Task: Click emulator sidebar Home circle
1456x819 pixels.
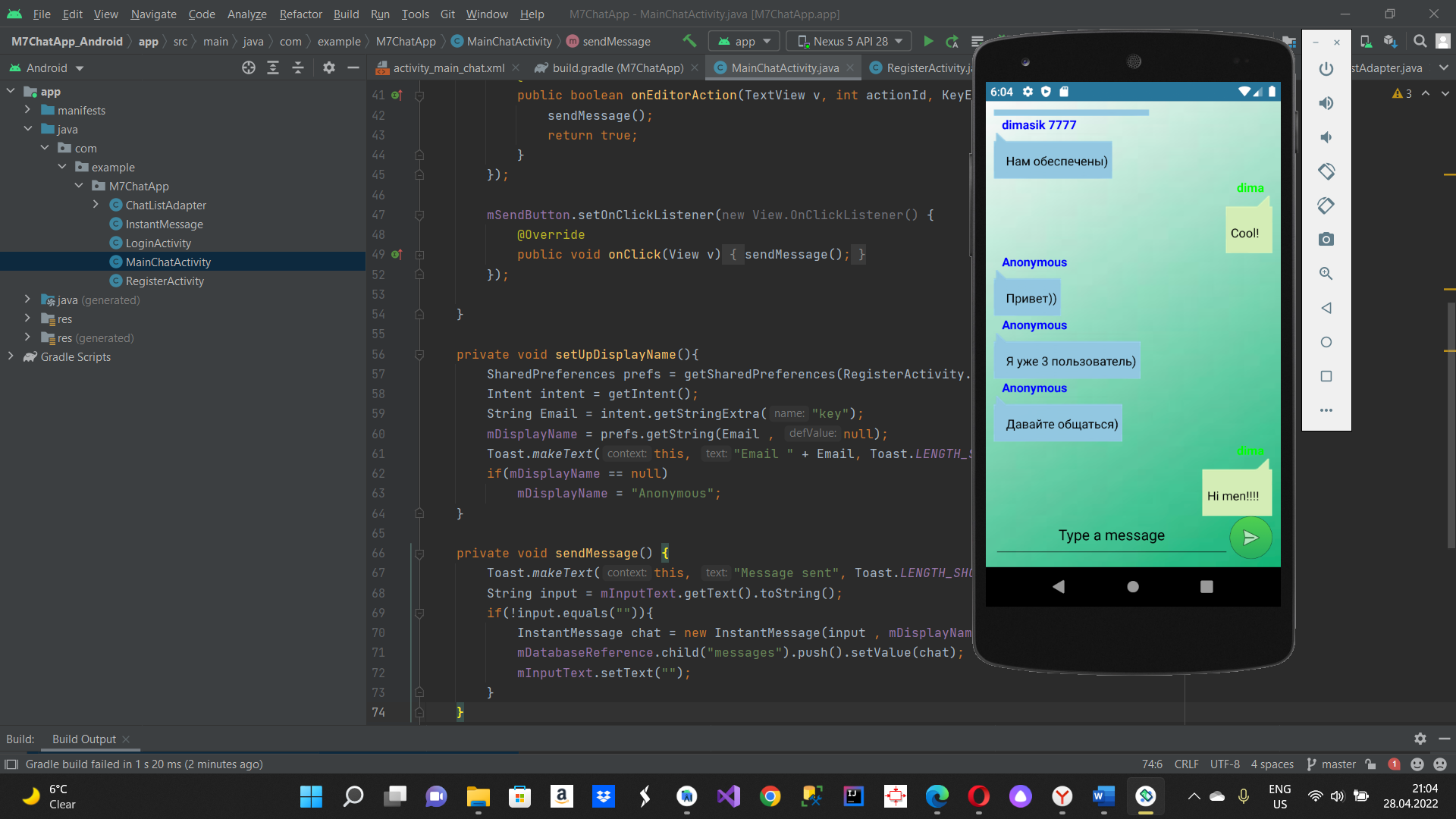Action: [x=1326, y=342]
